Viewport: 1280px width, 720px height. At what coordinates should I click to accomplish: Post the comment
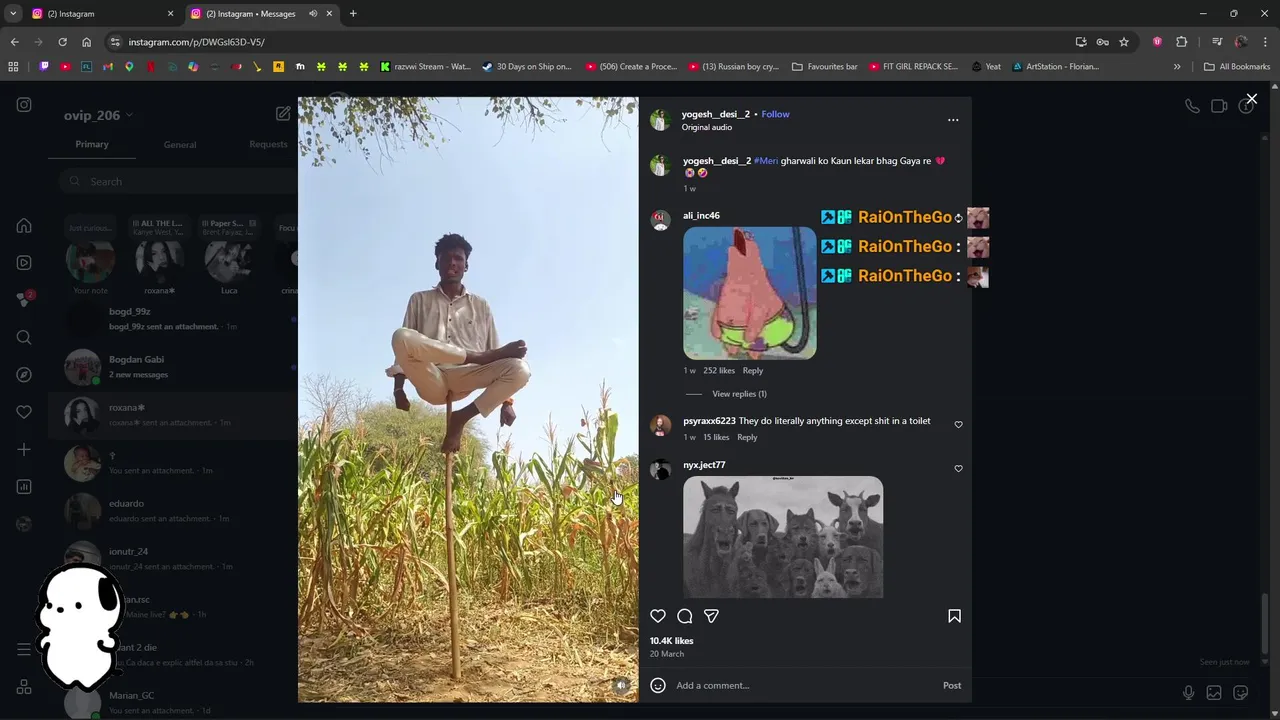pyautogui.click(x=952, y=685)
